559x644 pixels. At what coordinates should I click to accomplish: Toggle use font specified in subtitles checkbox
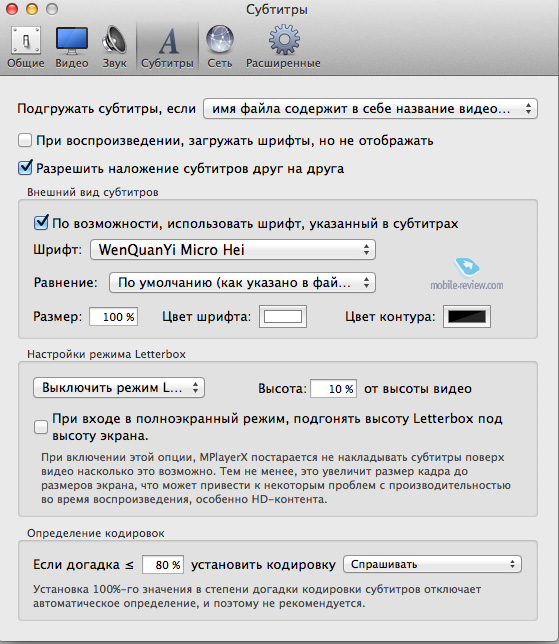(41, 223)
